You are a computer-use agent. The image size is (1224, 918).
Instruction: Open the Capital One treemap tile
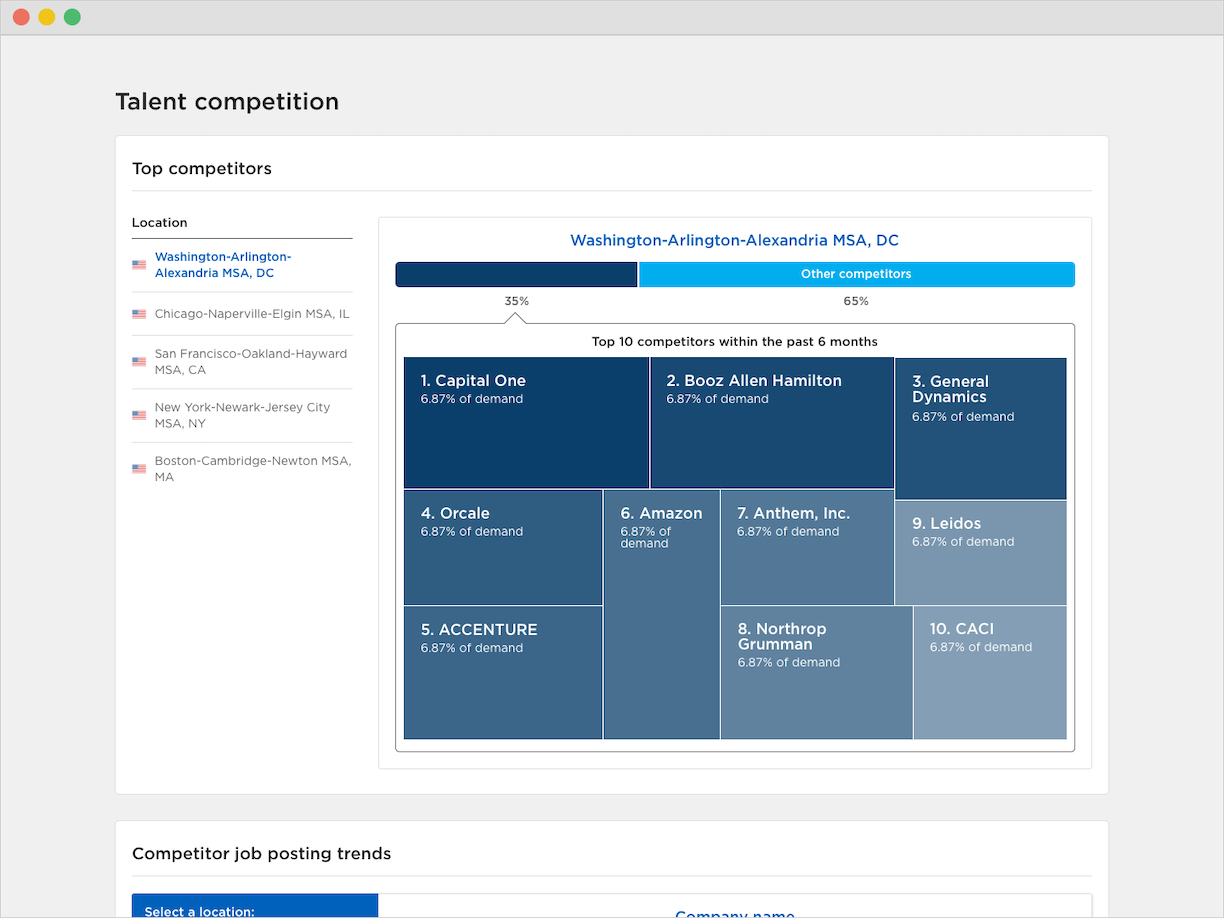526,423
